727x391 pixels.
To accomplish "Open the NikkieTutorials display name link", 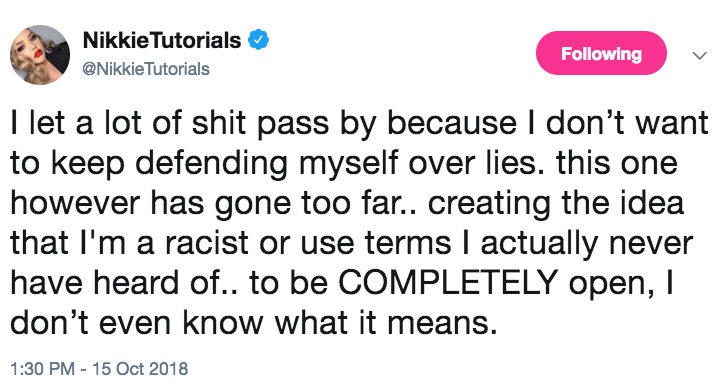I will click(162, 40).
